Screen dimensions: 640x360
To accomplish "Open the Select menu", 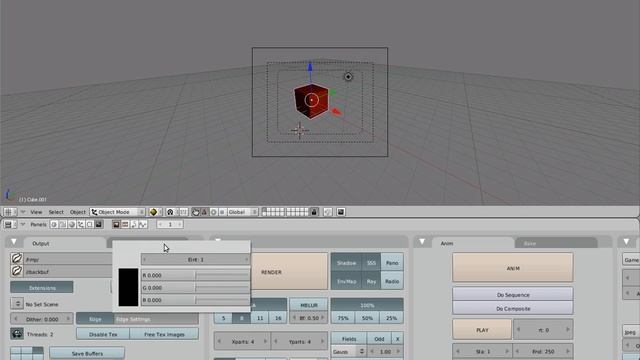I will 56,212.
